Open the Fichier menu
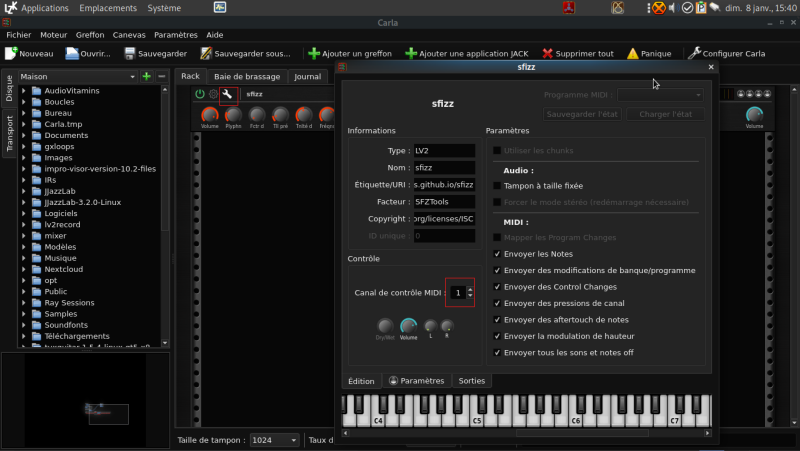Viewport: 800px width, 451px height. [19, 35]
